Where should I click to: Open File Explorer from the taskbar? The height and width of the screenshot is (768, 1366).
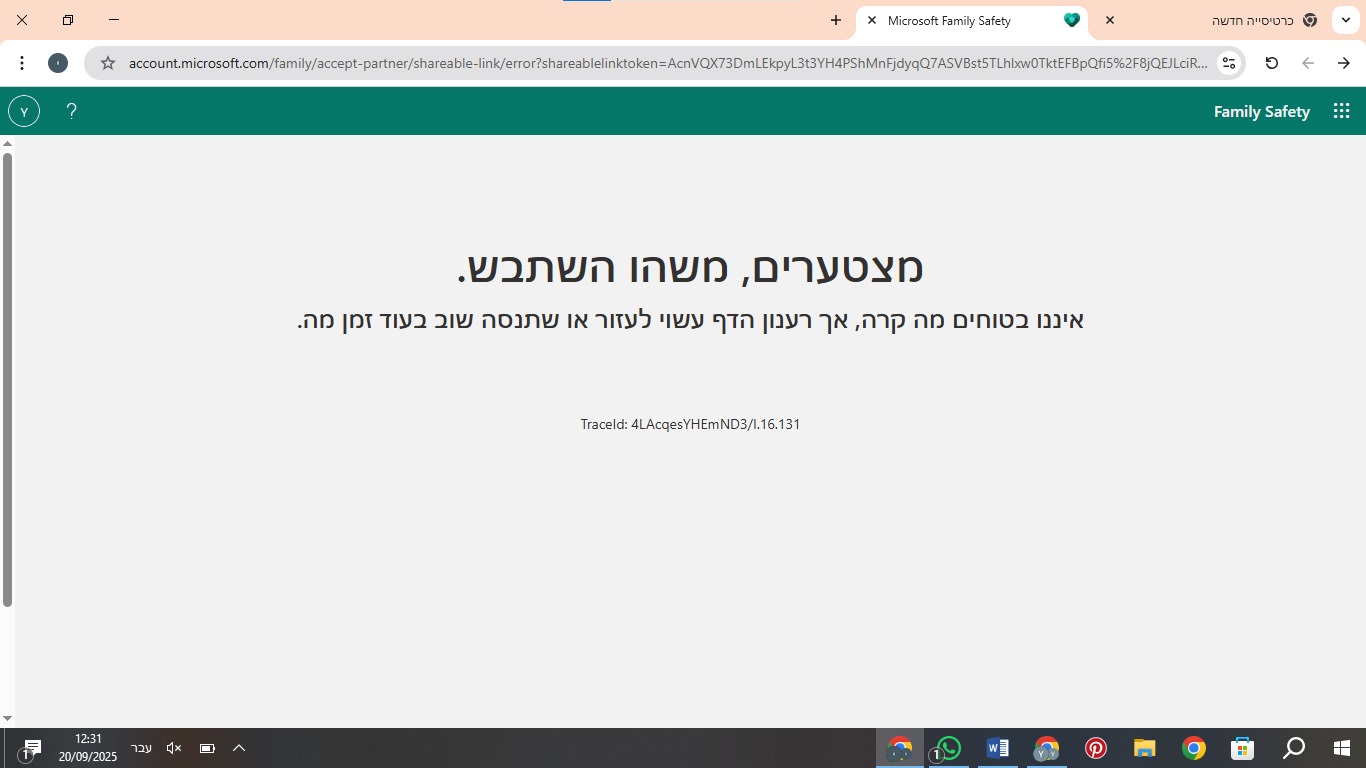point(1145,748)
